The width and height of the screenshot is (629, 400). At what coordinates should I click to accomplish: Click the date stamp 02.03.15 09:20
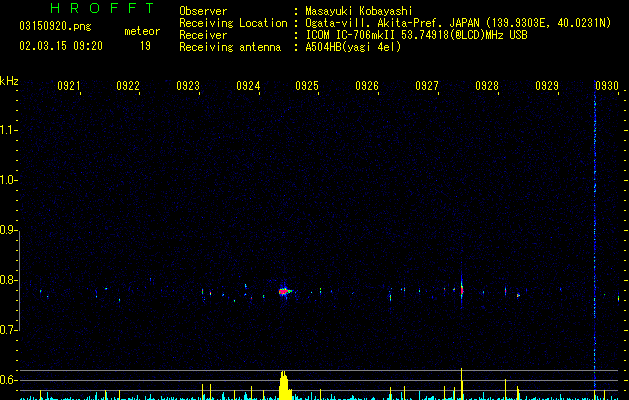tap(61, 46)
